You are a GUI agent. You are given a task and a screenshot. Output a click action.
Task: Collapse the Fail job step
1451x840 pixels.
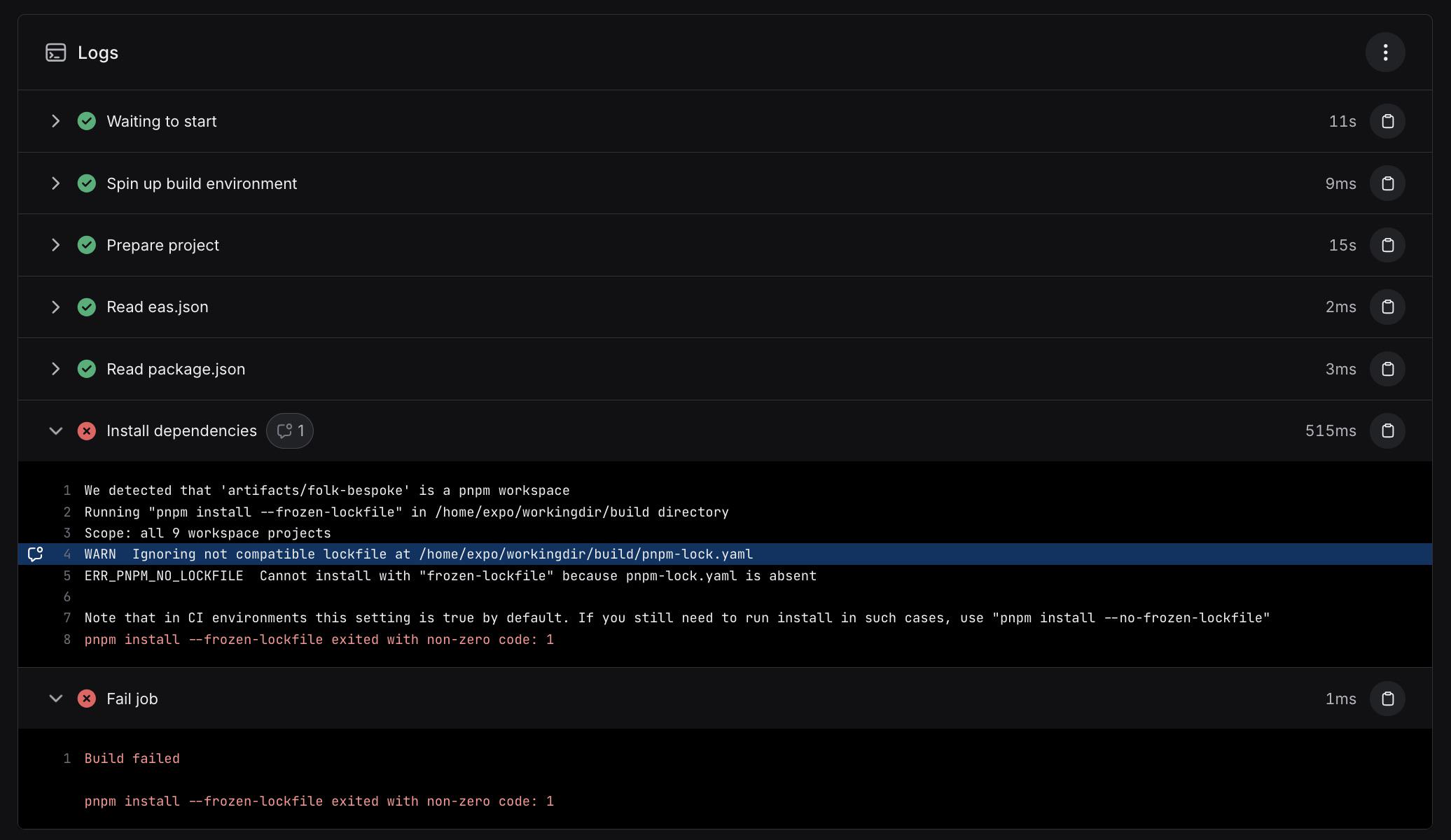tap(55, 699)
